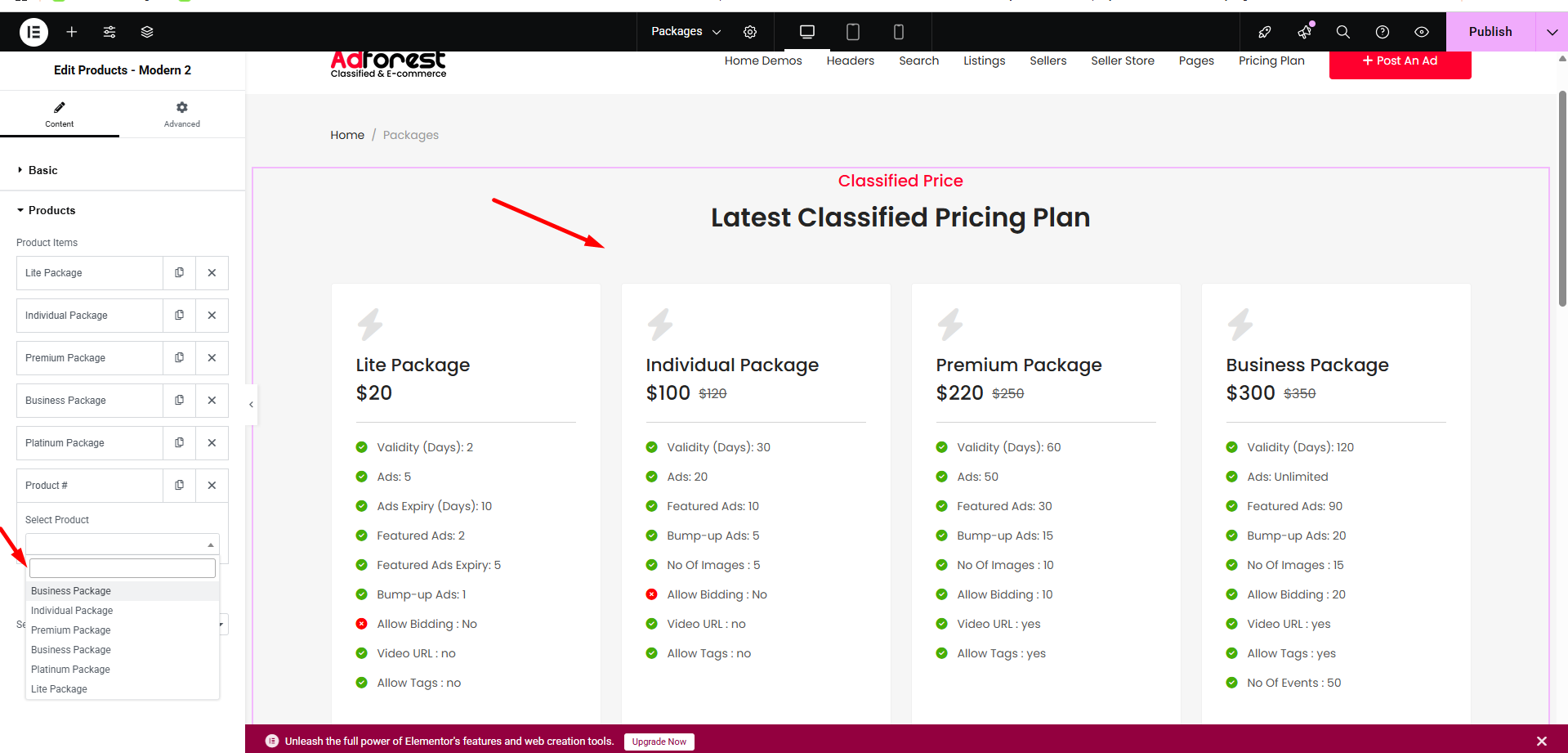Image resolution: width=1568 pixels, height=753 pixels.
Task: Dismiss the Elementor upgrade banner
Action: [1542, 742]
